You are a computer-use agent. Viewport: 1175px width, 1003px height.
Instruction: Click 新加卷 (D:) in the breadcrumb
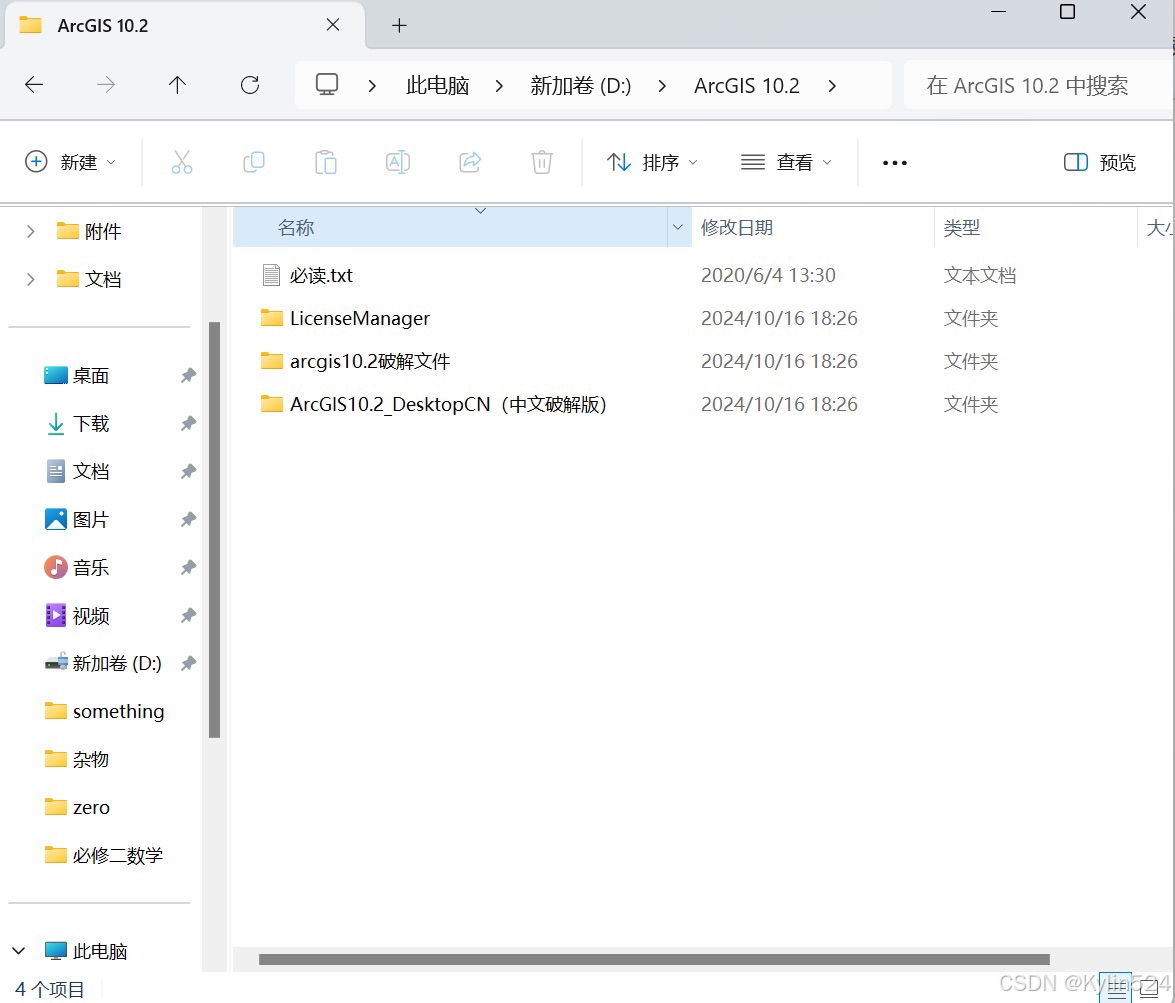coord(581,85)
